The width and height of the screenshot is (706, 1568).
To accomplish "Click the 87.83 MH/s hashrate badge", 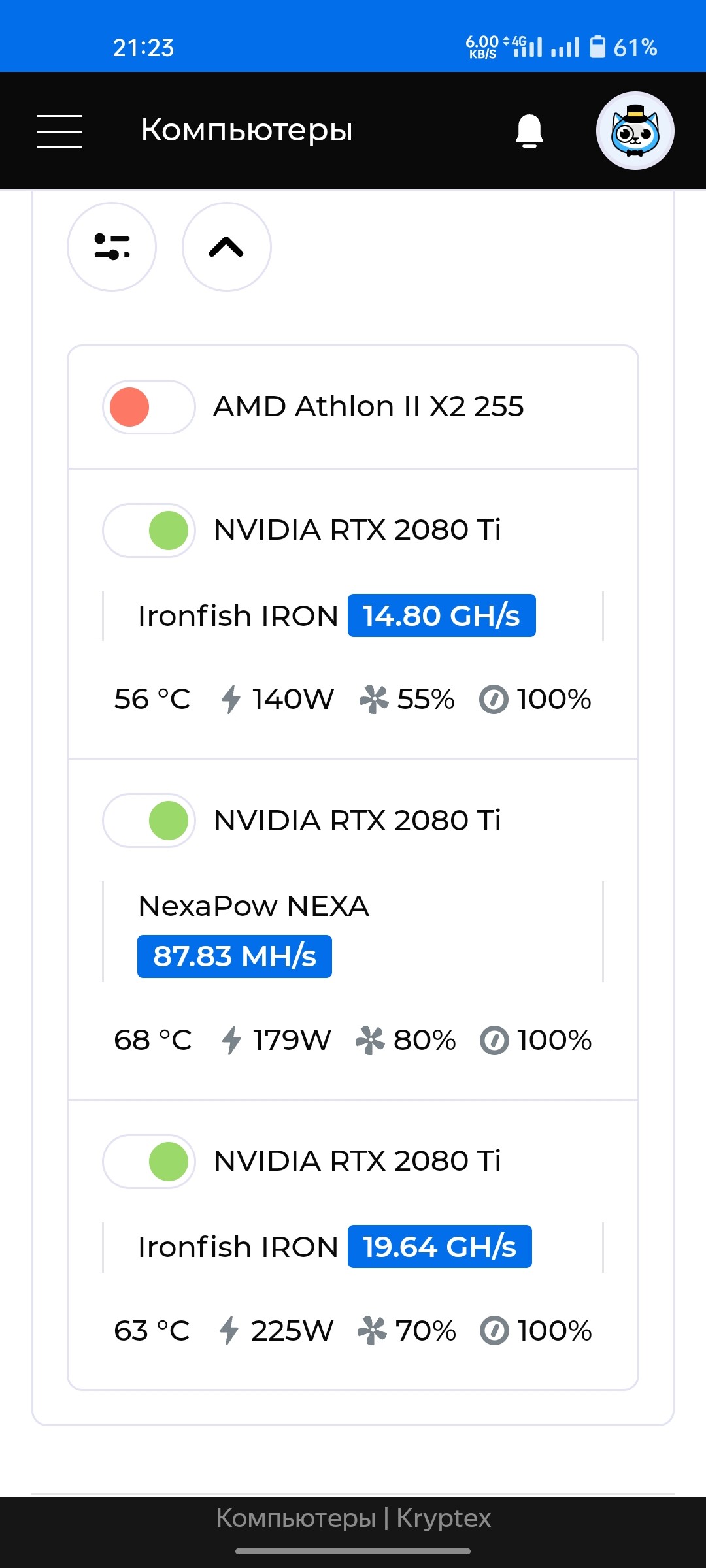I will (235, 956).
